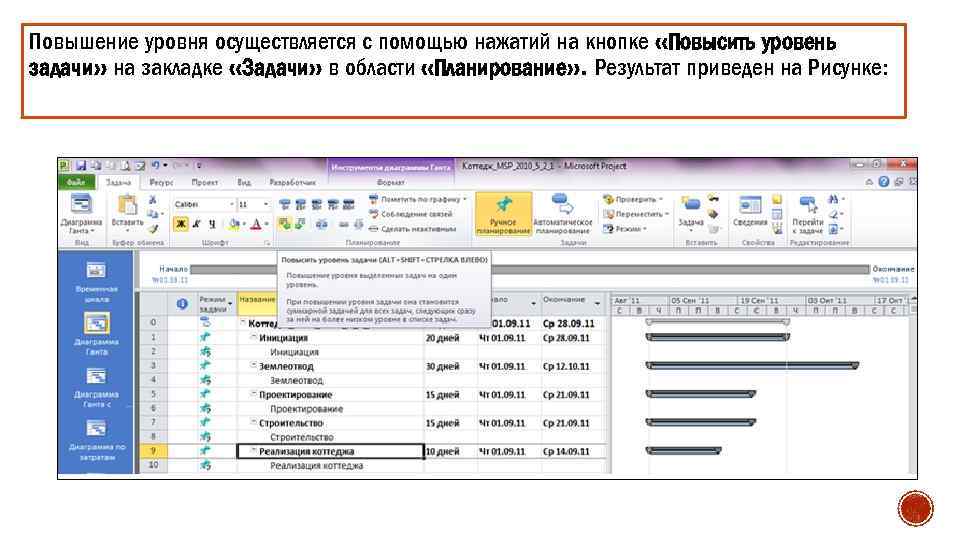Click the Outdent task (Повысить уровень) icon
The width and height of the screenshot is (960, 540).
[284, 225]
